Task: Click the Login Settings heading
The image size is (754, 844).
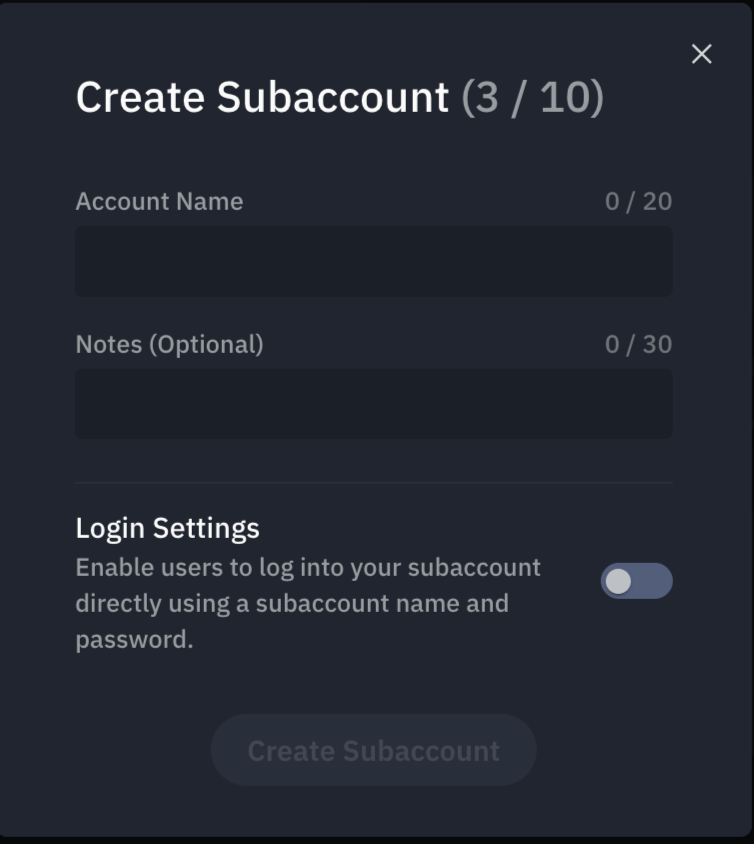Action: tap(167, 529)
